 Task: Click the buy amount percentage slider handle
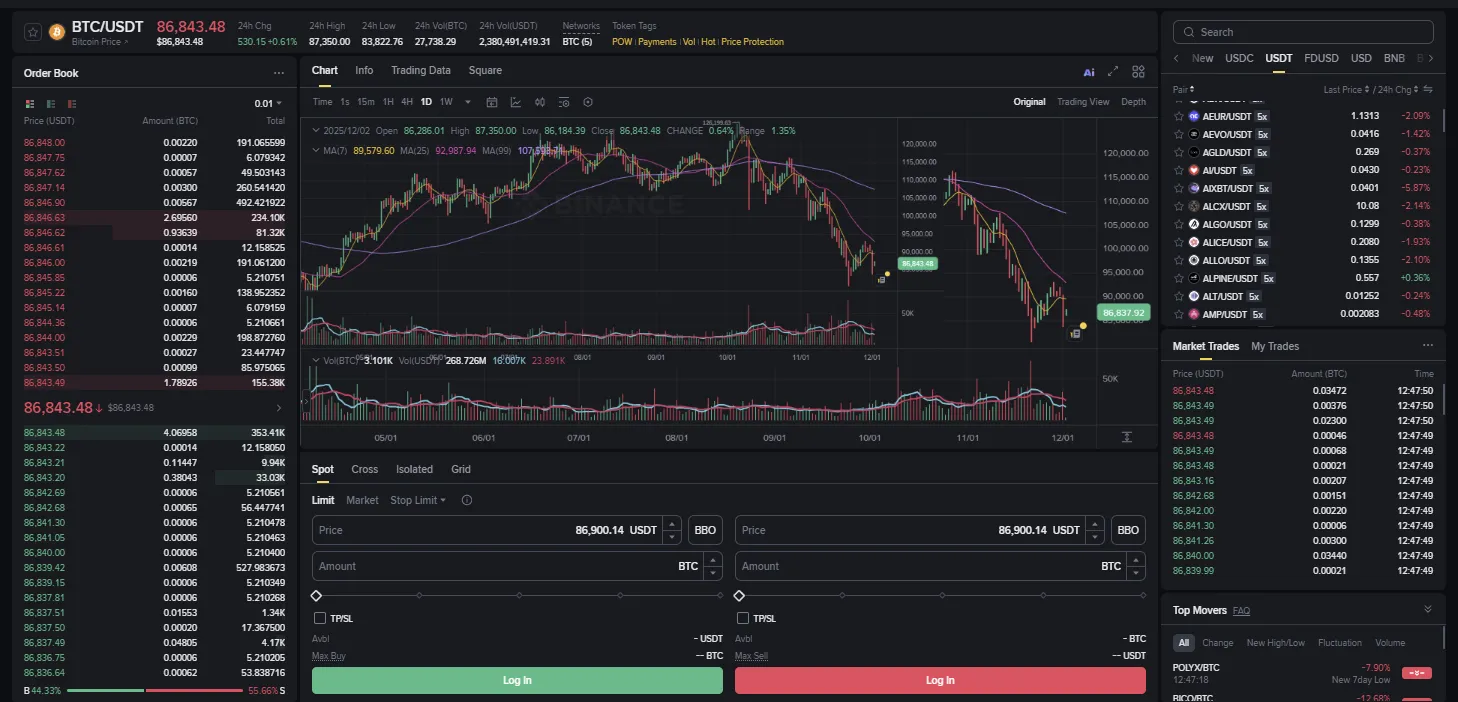[x=317, y=595]
